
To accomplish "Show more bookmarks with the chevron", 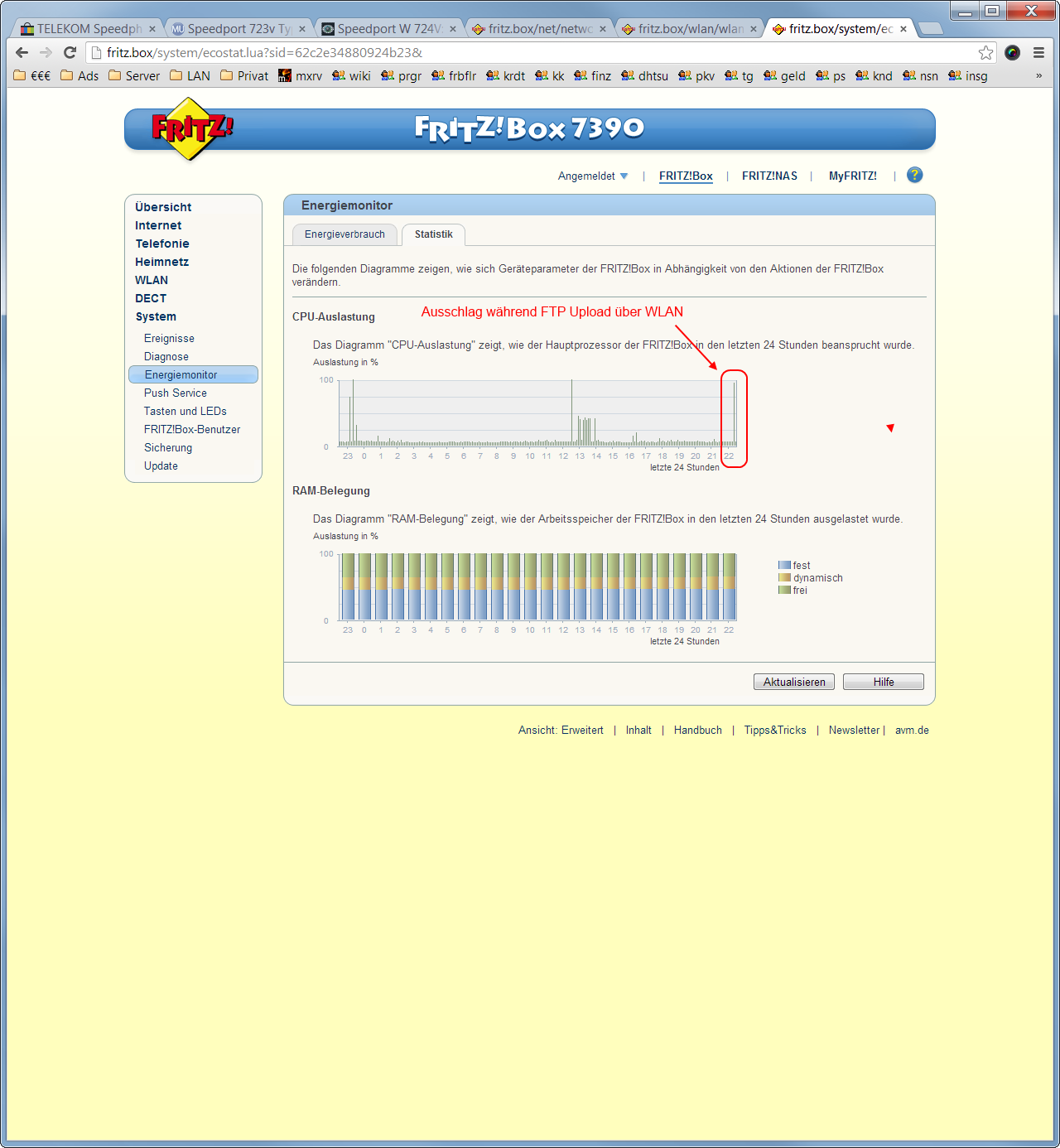I will (x=1038, y=75).
